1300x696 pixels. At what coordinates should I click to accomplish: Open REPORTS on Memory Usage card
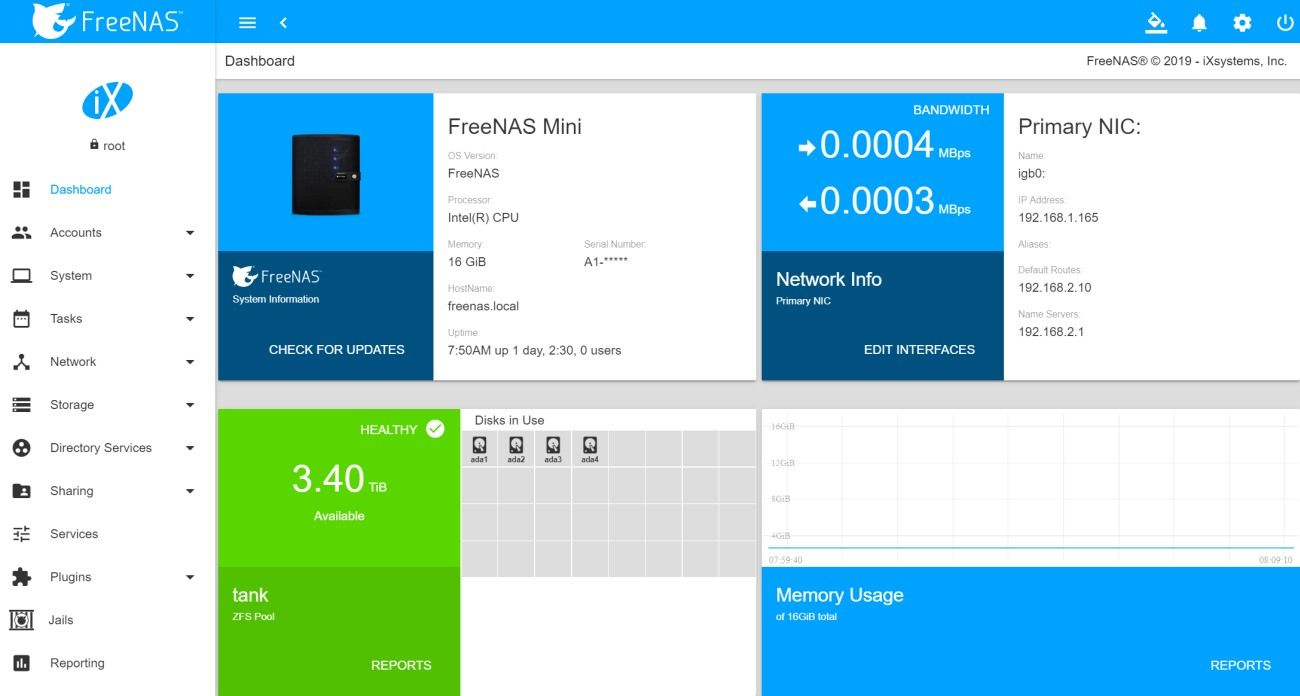(x=1240, y=665)
